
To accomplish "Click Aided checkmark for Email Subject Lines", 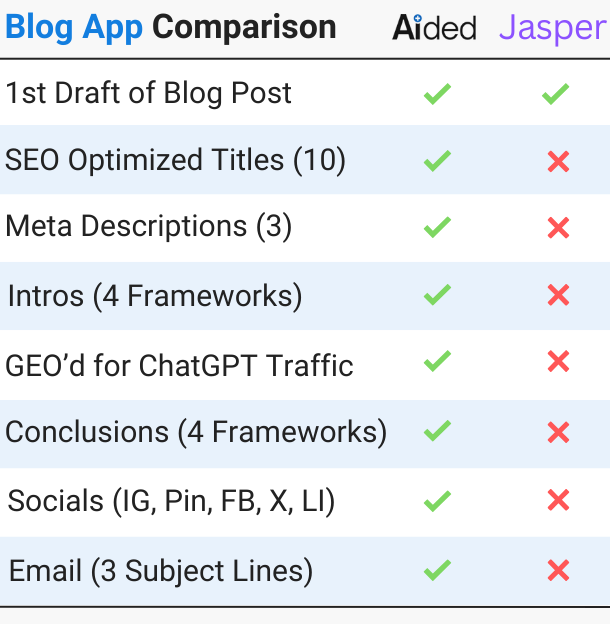I will coord(437,571).
